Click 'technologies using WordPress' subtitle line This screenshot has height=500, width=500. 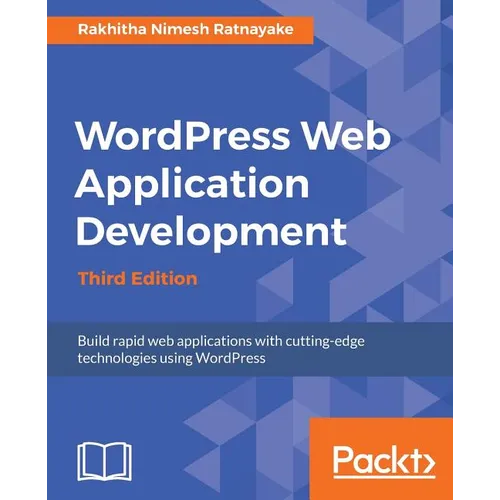[x=172, y=358]
